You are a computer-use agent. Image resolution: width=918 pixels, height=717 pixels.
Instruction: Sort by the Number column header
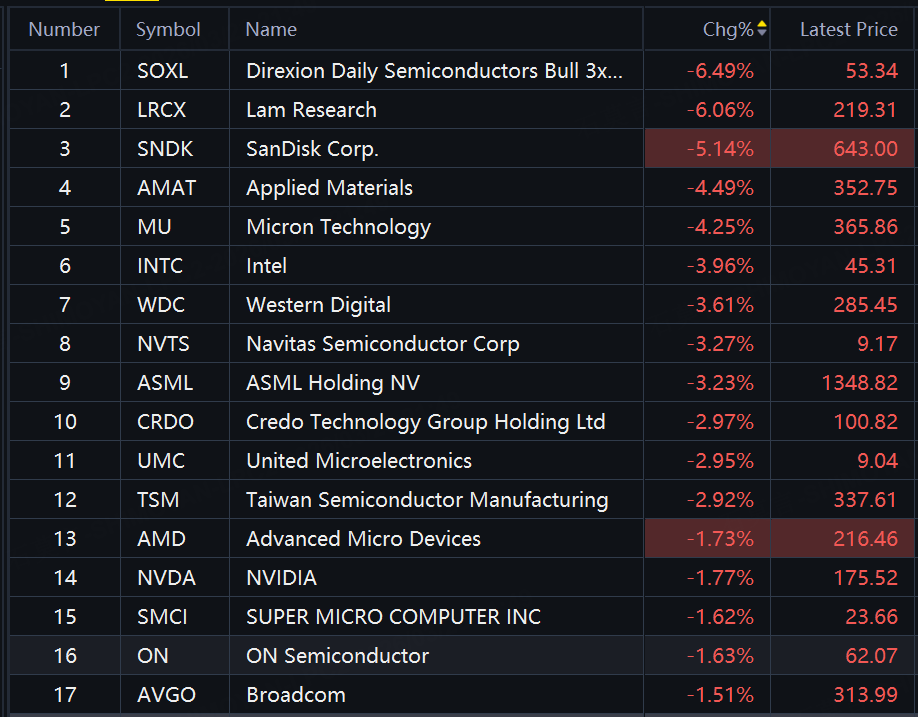coord(64,30)
